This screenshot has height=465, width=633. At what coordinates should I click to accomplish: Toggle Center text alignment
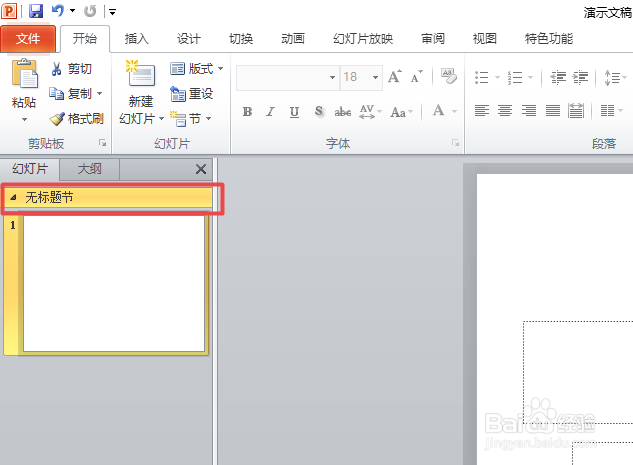tap(505, 111)
